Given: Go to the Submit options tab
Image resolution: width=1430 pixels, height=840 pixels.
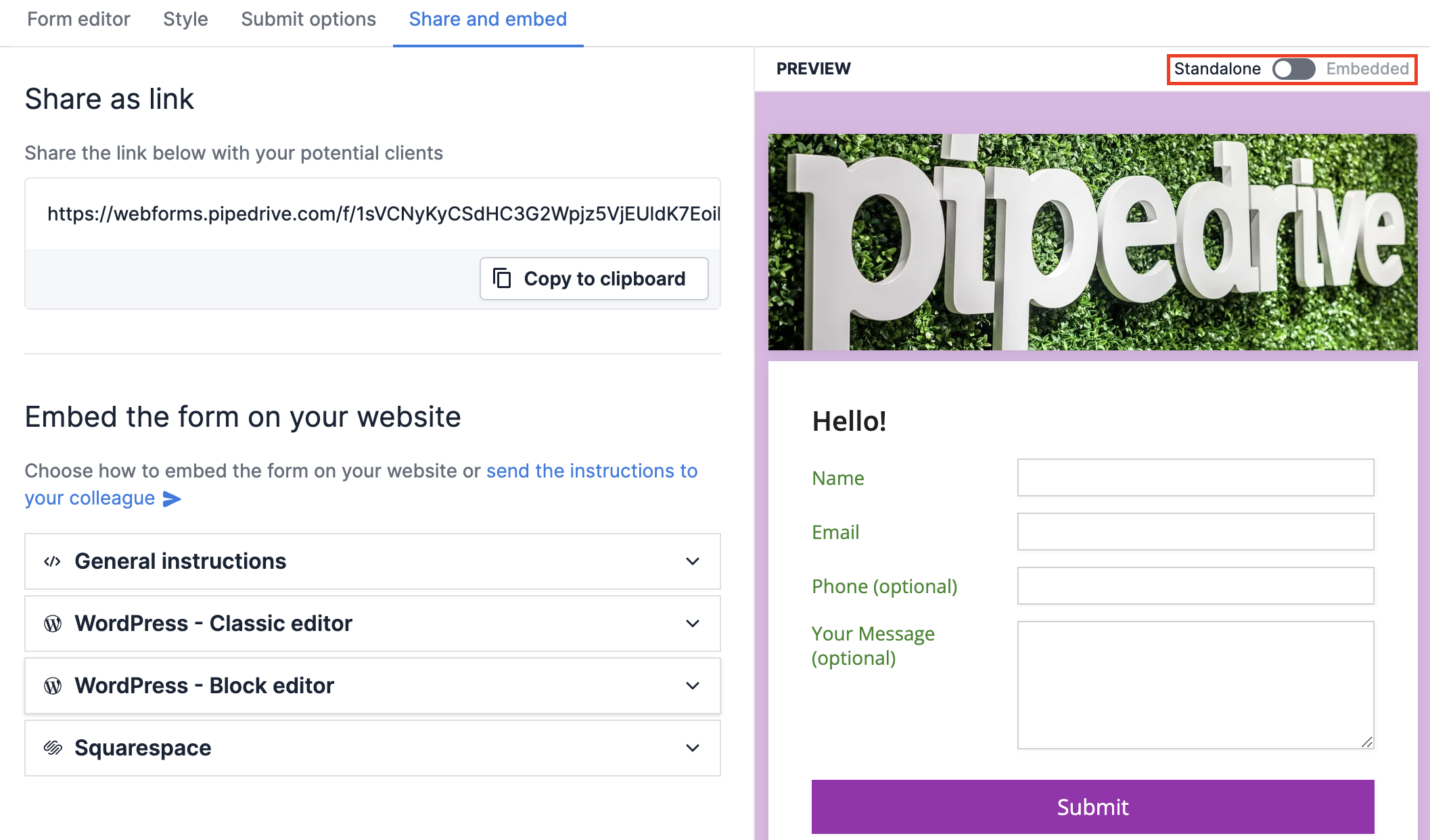Looking at the screenshot, I should tap(308, 19).
